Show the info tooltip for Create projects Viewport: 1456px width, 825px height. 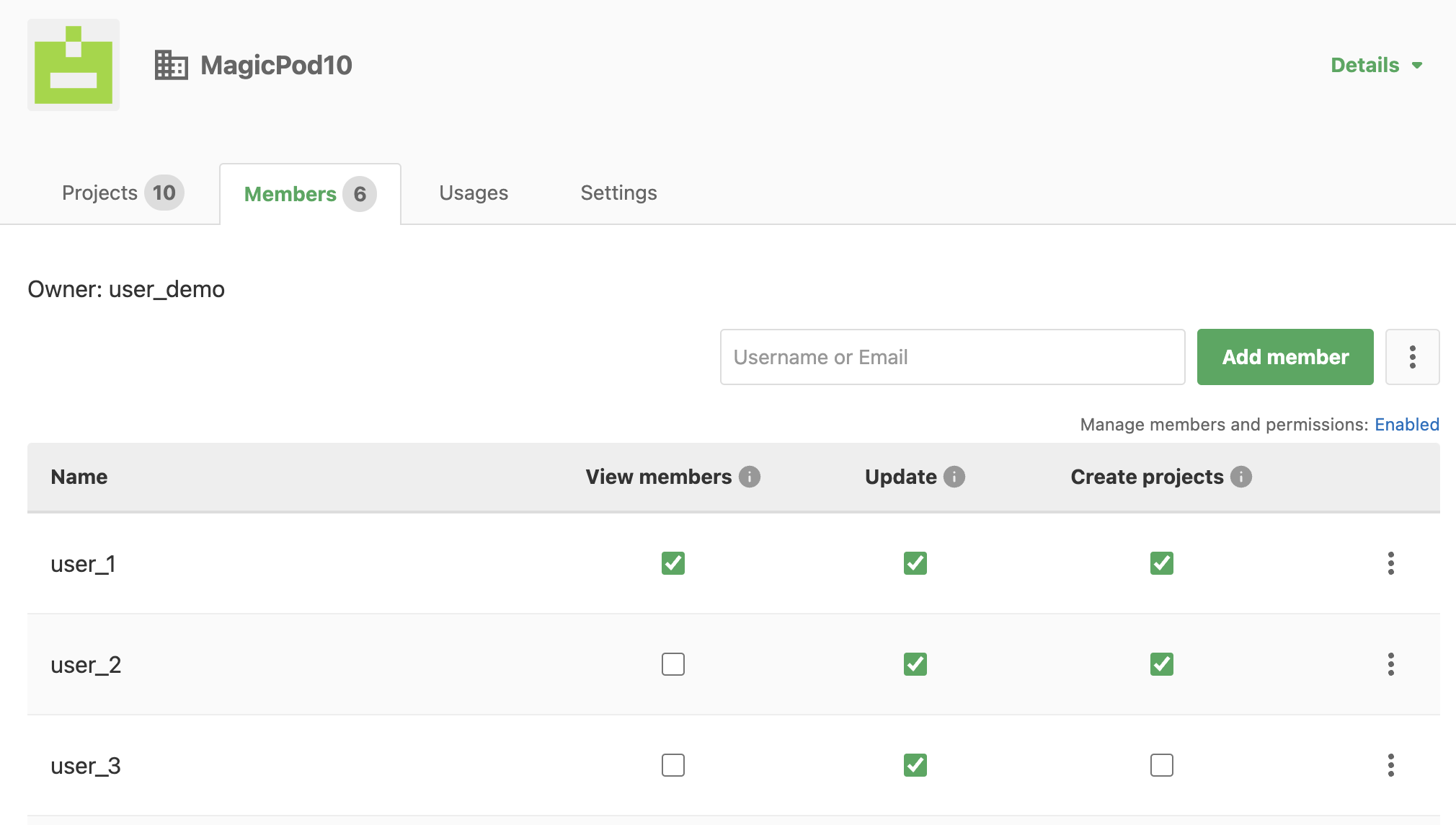click(1241, 477)
